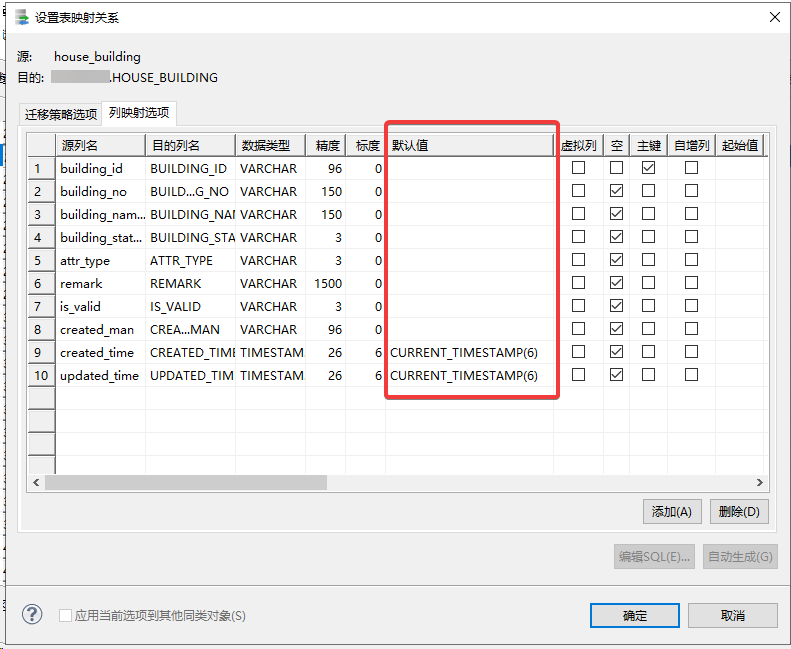Switch to the 迁移策略选项 tab
The height and width of the screenshot is (649, 791).
pos(61,114)
